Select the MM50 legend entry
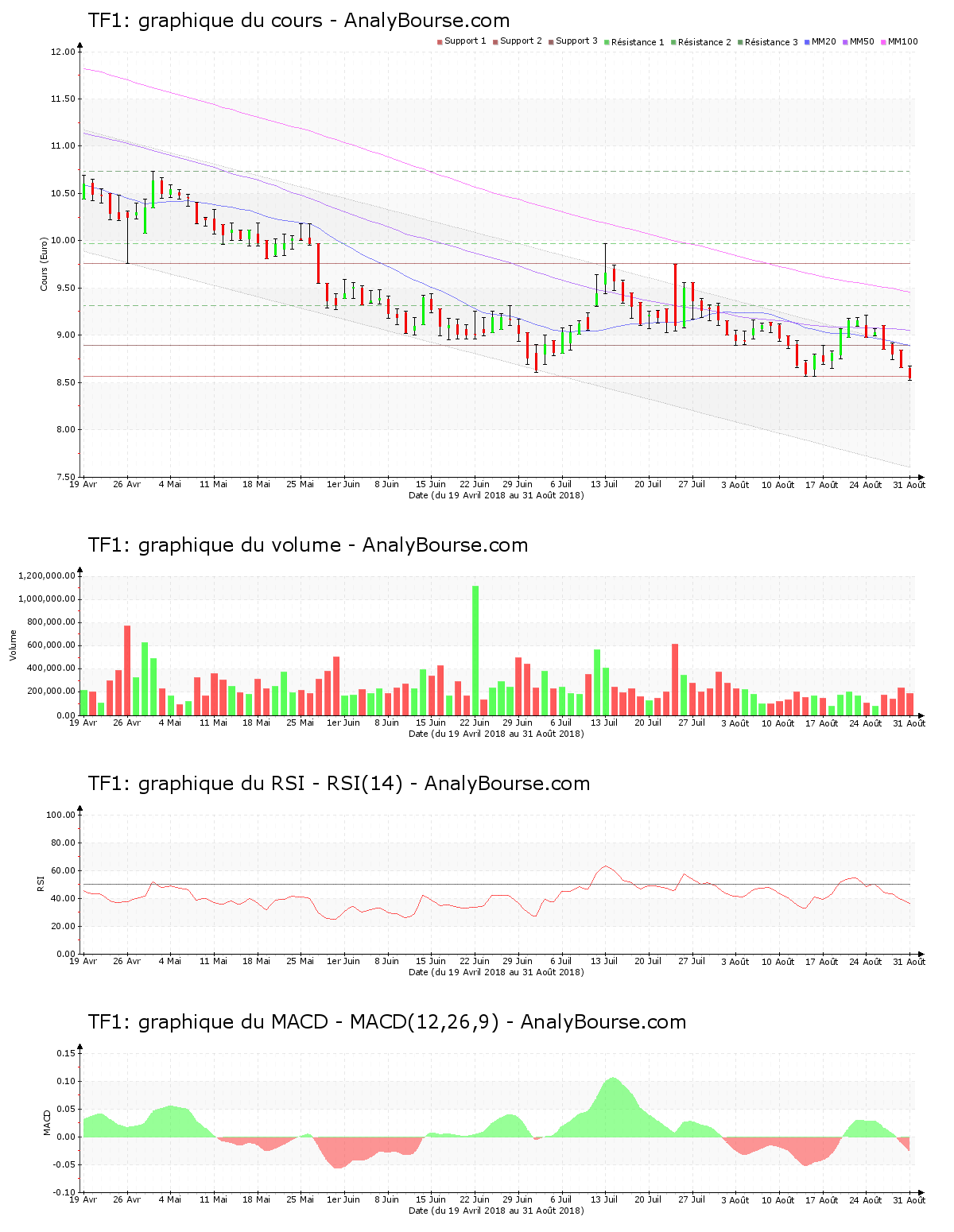This screenshot has height=1232, width=954. click(862, 41)
